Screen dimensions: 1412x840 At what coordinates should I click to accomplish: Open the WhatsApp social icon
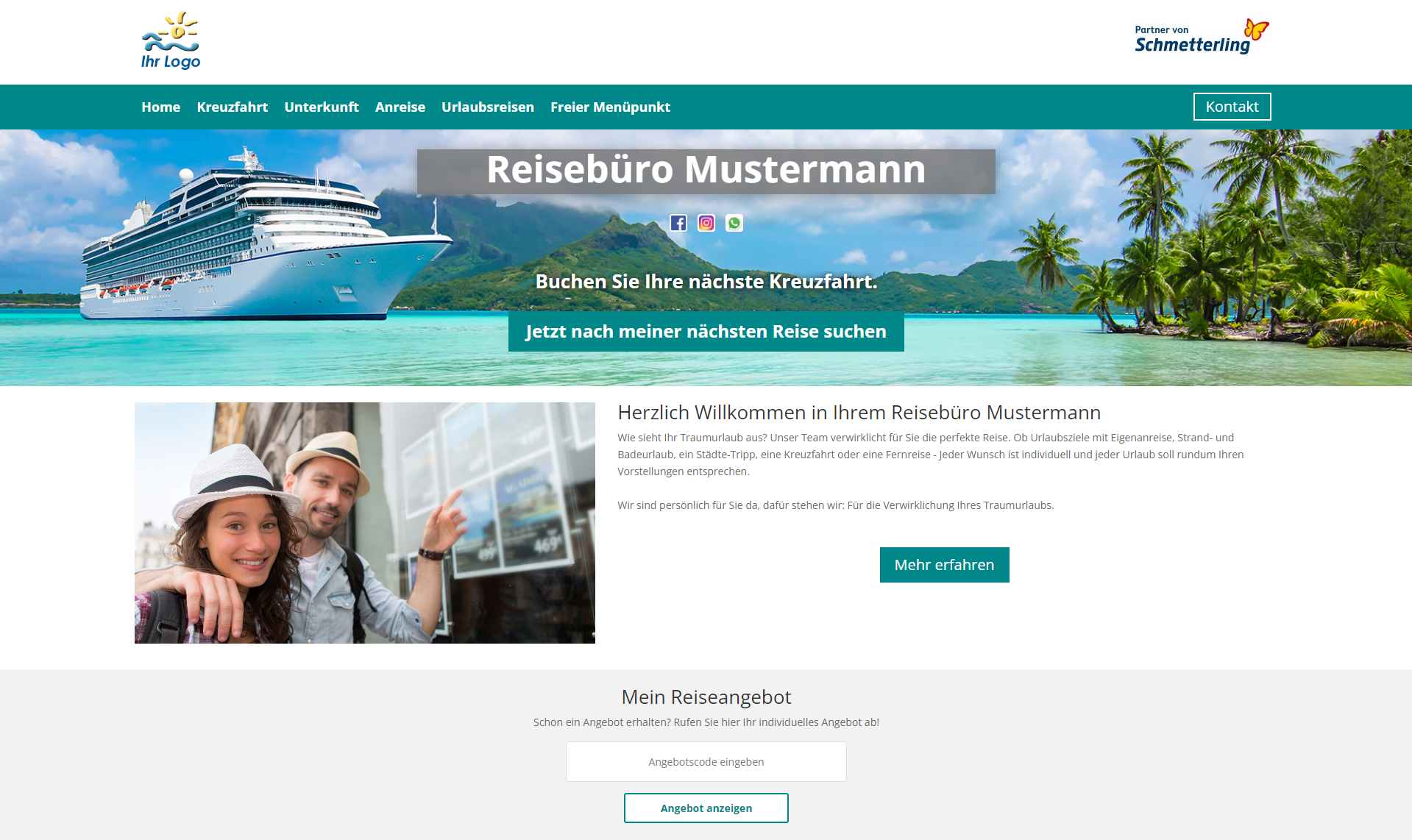coord(734,223)
